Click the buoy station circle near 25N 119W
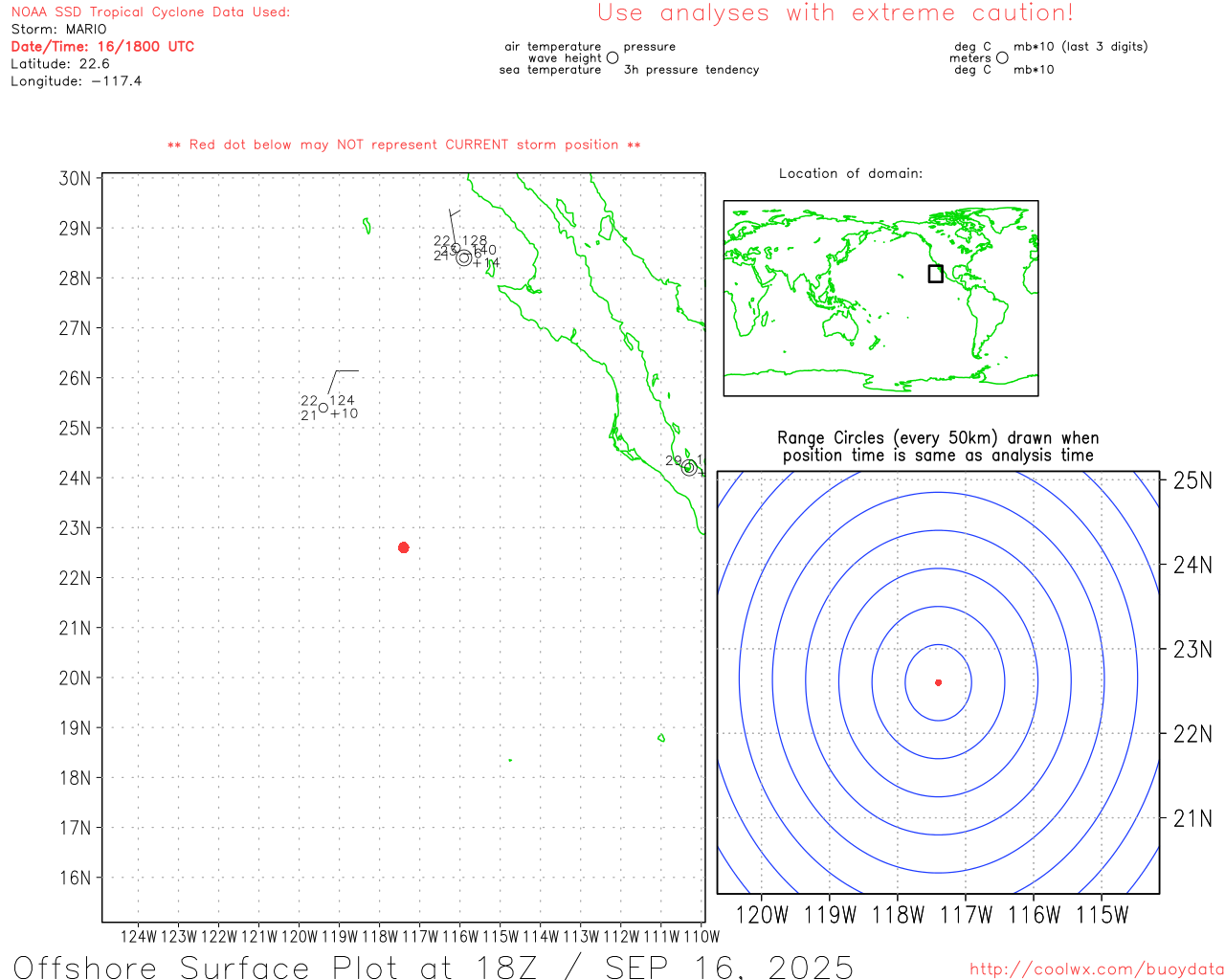 pos(323,408)
